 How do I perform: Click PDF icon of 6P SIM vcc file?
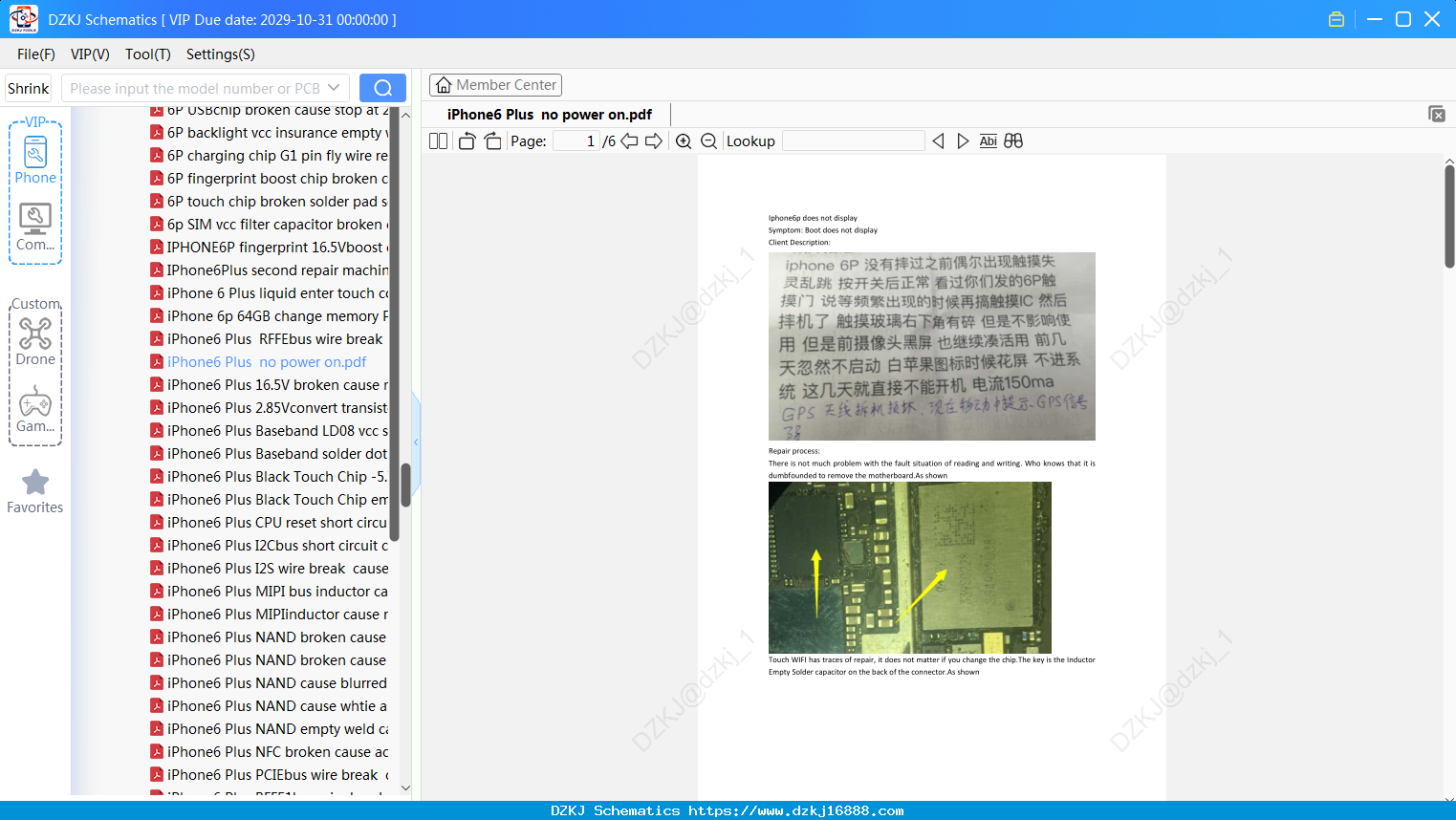click(157, 224)
